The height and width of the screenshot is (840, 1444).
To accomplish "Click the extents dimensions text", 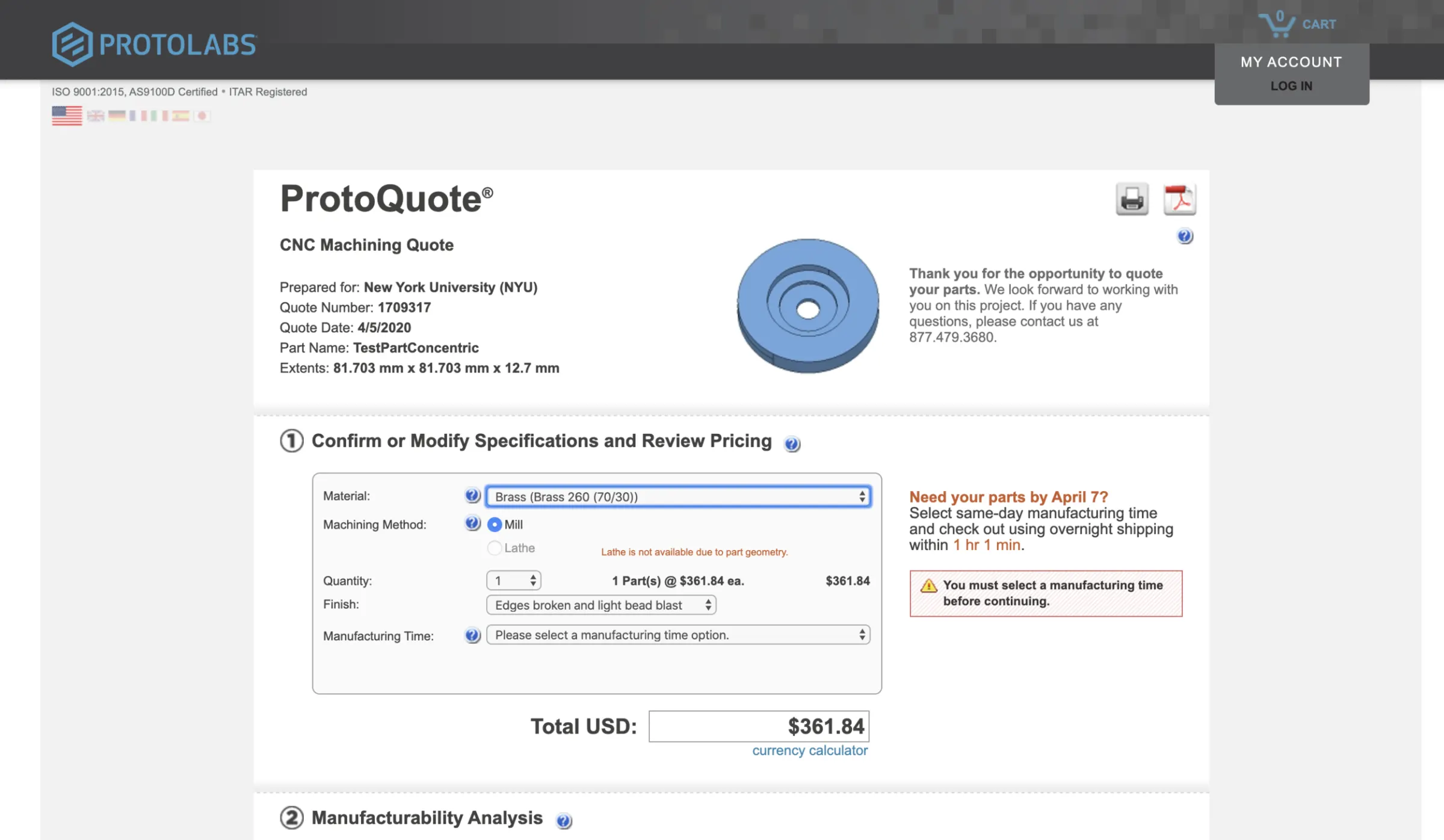I will (446, 368).
